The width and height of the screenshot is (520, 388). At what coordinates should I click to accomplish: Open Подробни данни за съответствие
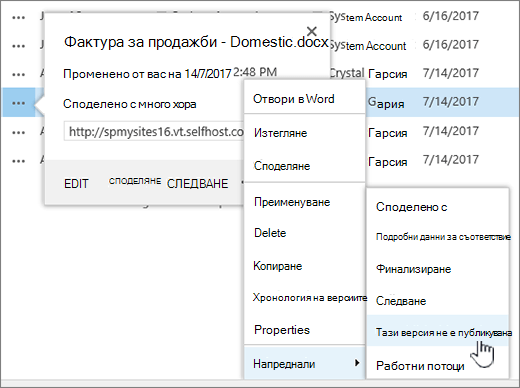click(443, 237)
